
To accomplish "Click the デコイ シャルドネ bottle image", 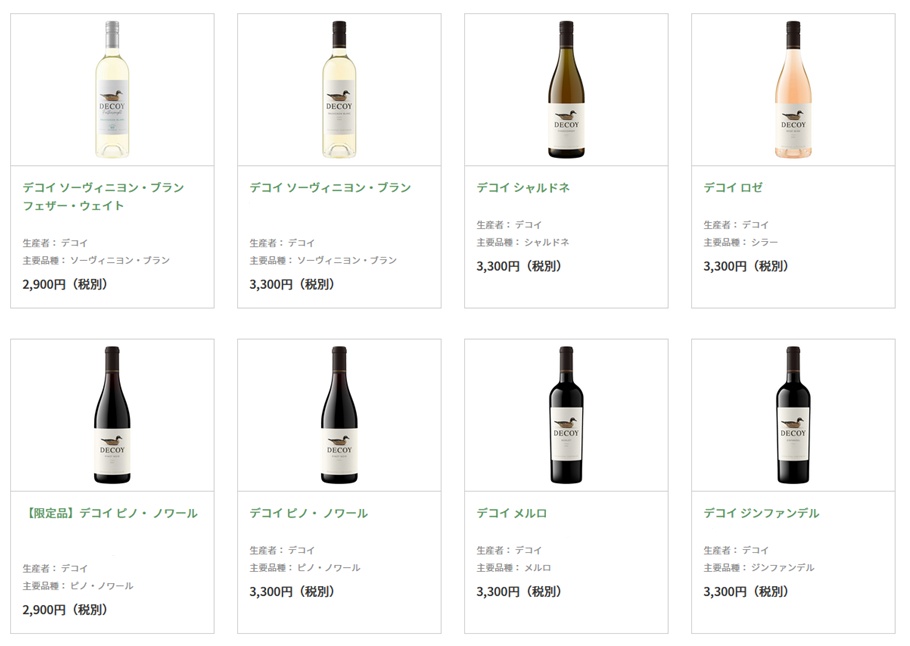I will (566, 89).
